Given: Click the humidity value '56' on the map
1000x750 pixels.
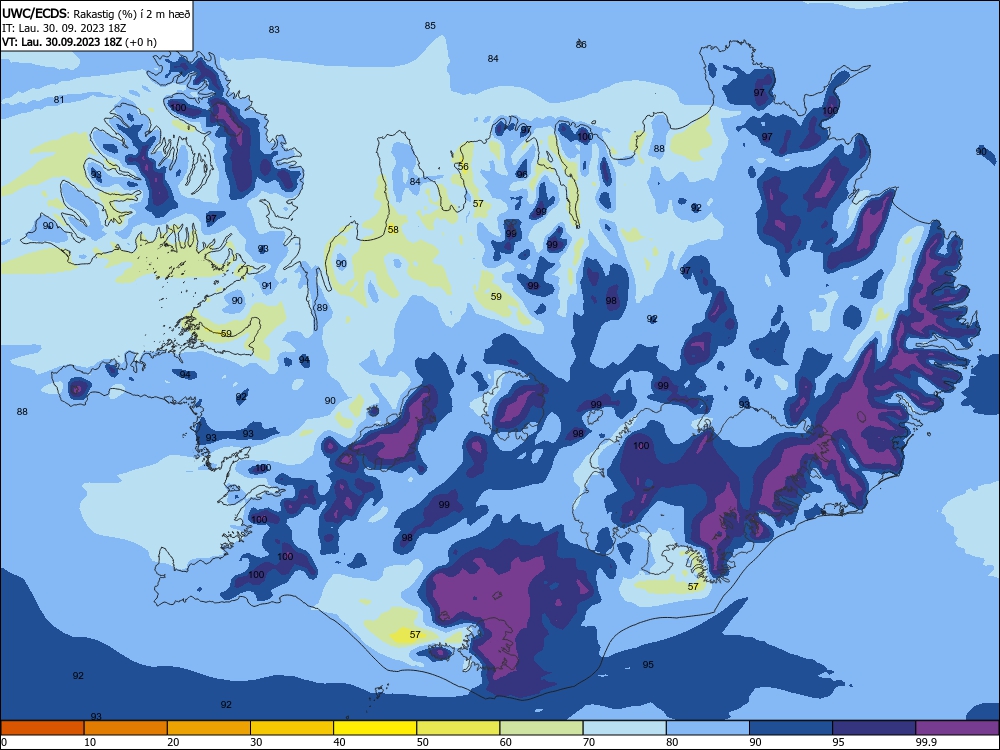Looking at the screenshot, I should click(x=463, y=166).
